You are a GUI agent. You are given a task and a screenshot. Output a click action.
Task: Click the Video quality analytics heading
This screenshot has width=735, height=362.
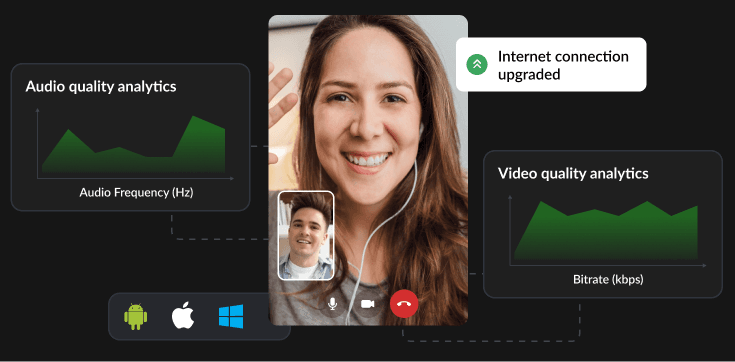[573, 173]
